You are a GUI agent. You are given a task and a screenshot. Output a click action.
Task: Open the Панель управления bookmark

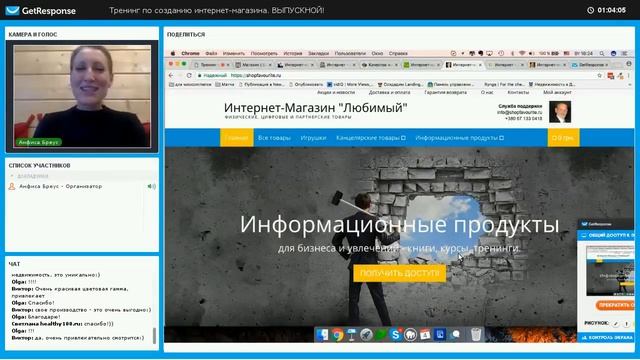(x=451, y=84)
